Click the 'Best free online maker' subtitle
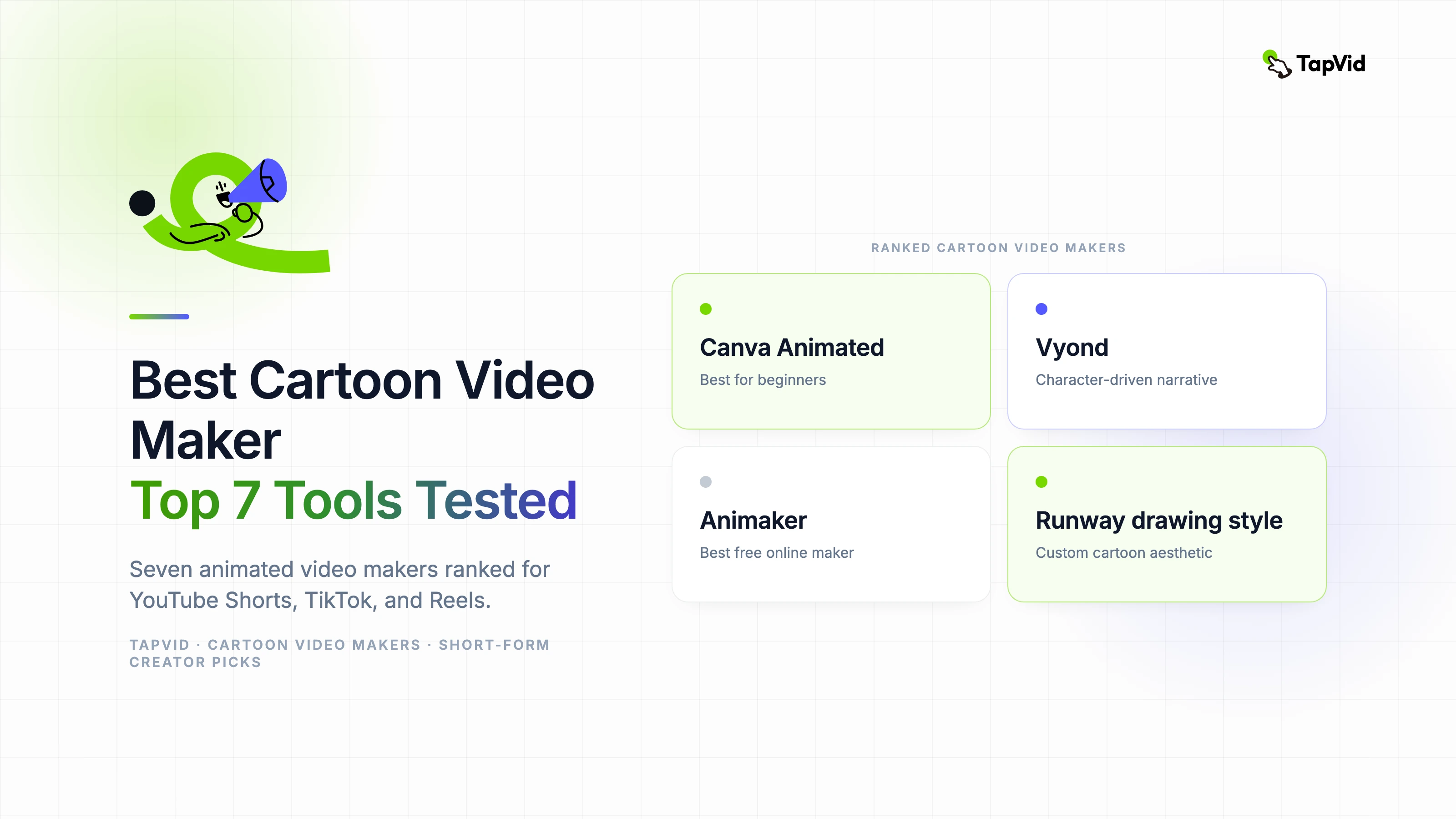The width and height of the screenshot is (1456, 819). (777, 553)
